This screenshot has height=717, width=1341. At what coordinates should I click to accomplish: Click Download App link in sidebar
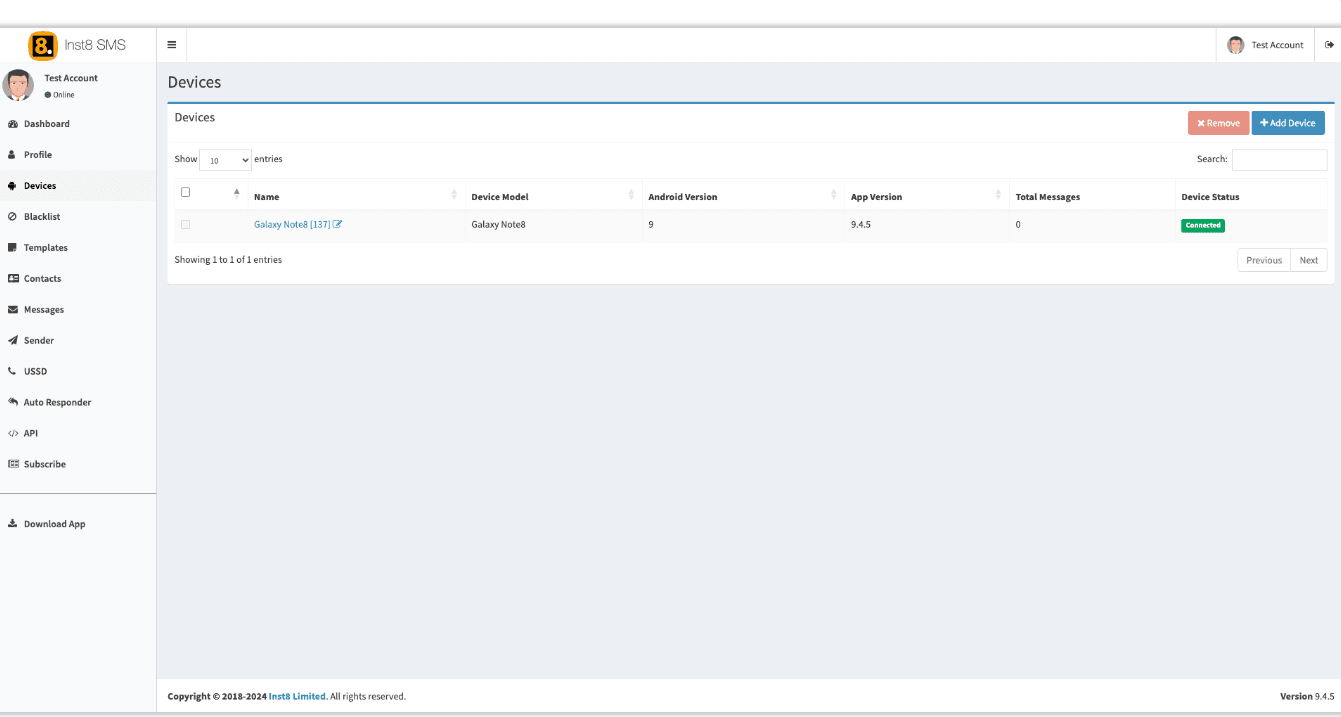(78, 524)
